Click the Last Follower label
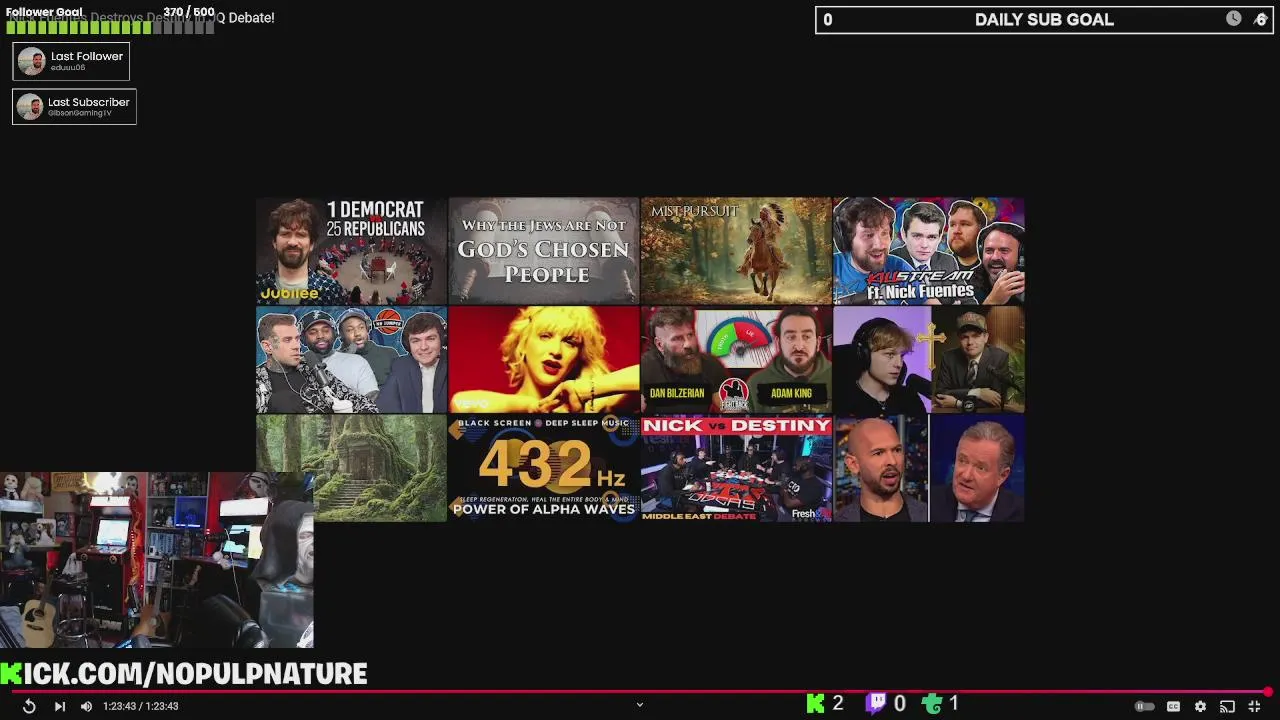Screen dimensions: 1280x720 (87, 56)
